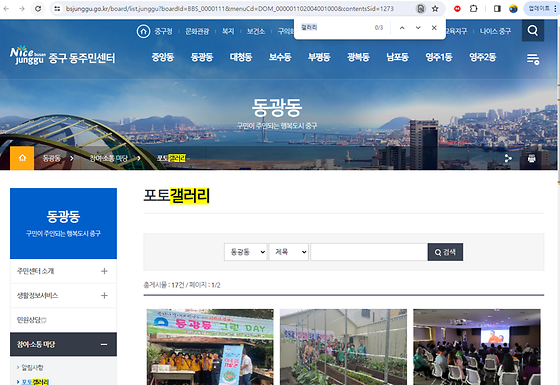Click the translate page icon in address bar

click(x=421, y=9)
